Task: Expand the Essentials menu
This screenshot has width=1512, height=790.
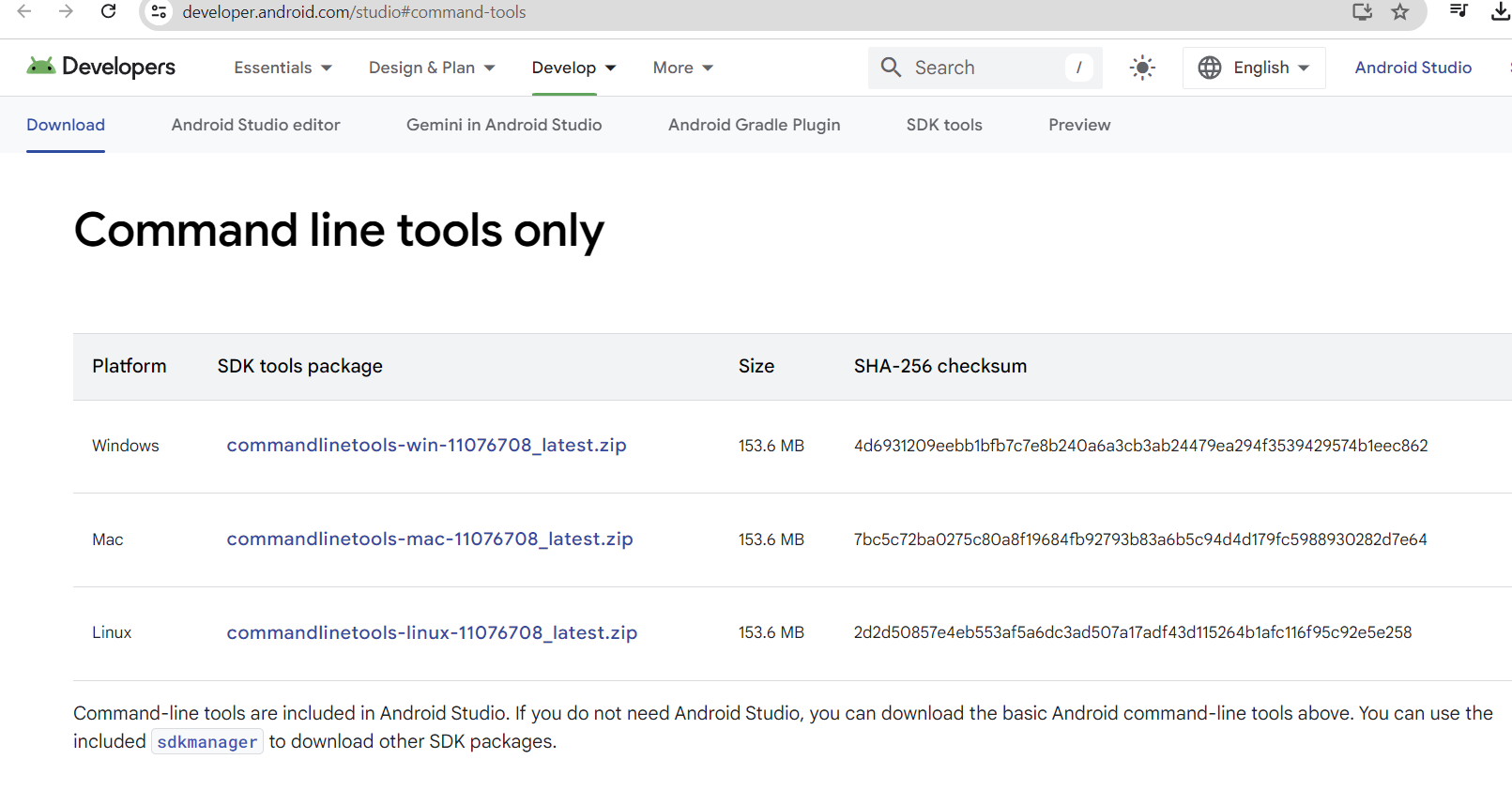Action: [x=283, y=68]
